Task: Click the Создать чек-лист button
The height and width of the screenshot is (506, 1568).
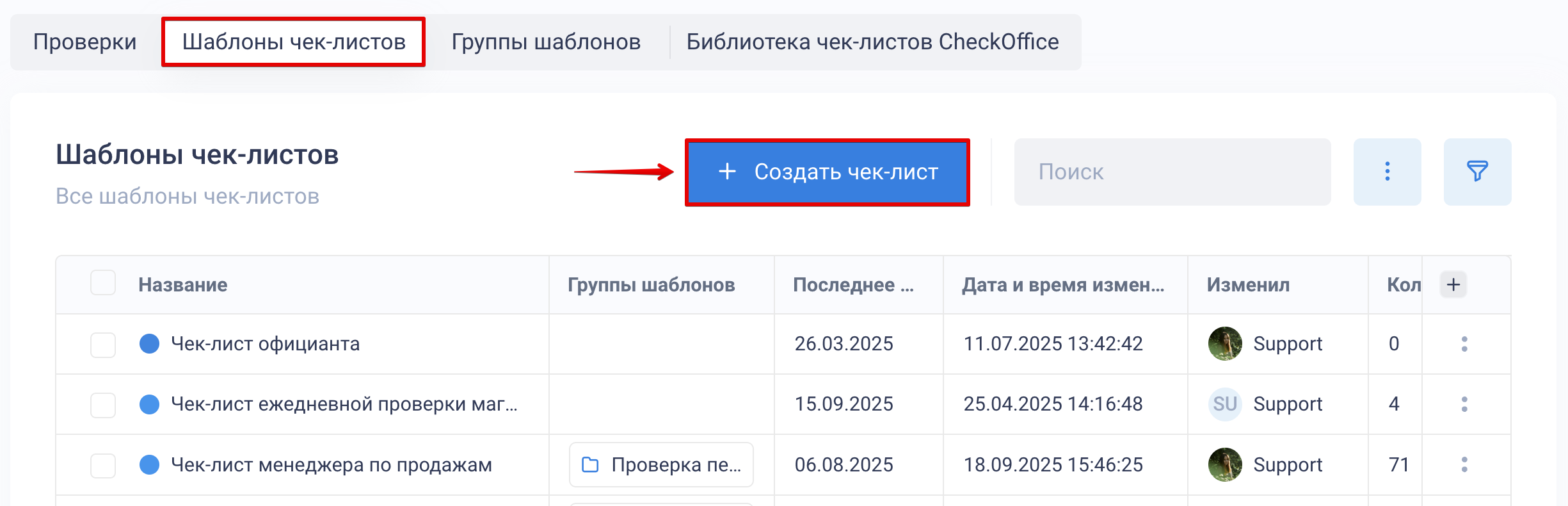Action: coord(827,172)
